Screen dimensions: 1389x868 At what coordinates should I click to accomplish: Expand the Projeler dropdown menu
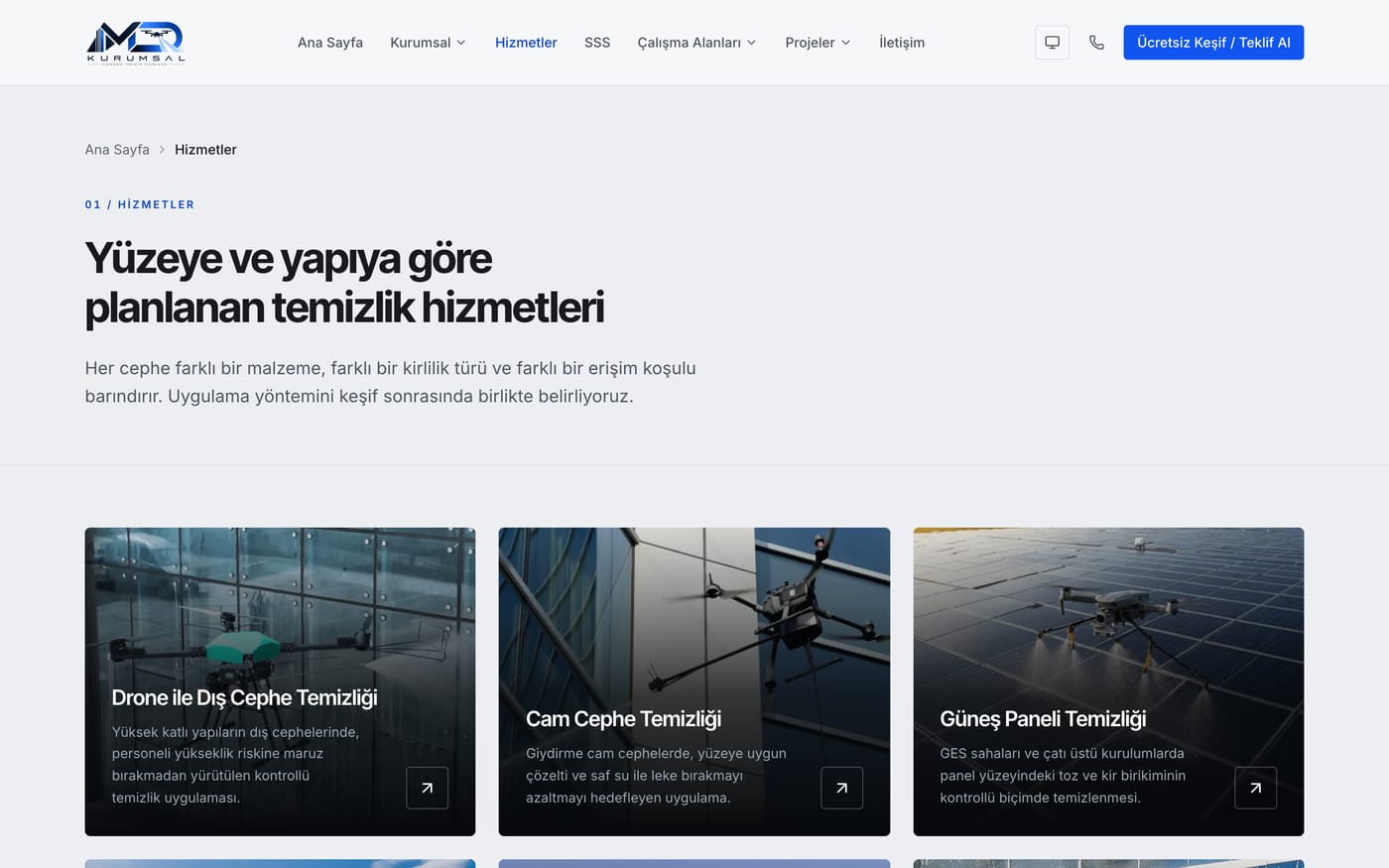818,43
